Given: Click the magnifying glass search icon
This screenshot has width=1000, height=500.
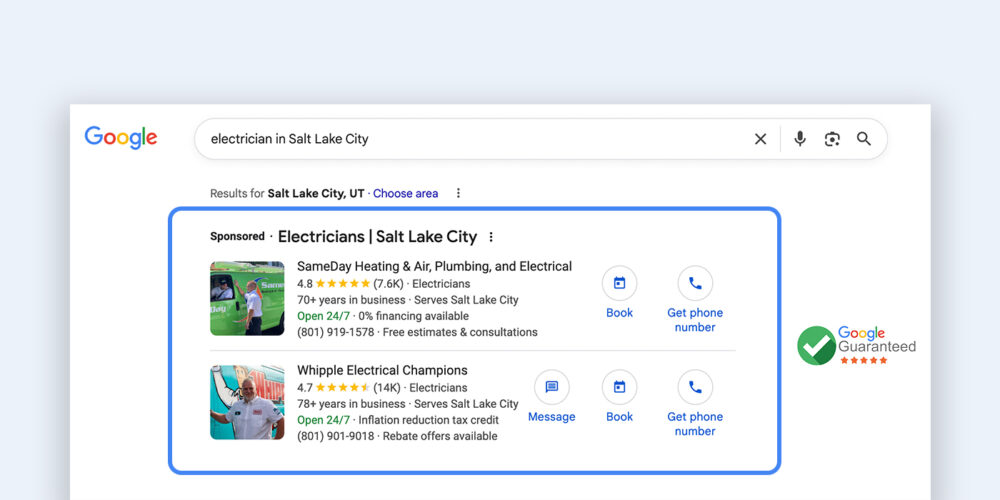Looking at the screenshot, I should coord(864,139).
